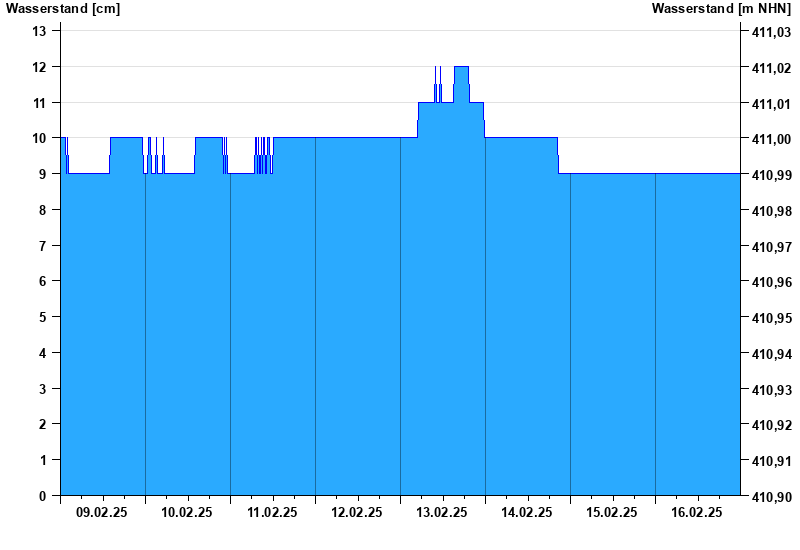The width and height of the screenshot is (800, 550).
Task: Click the 16.02.25 date label
Action: [696, 512]
